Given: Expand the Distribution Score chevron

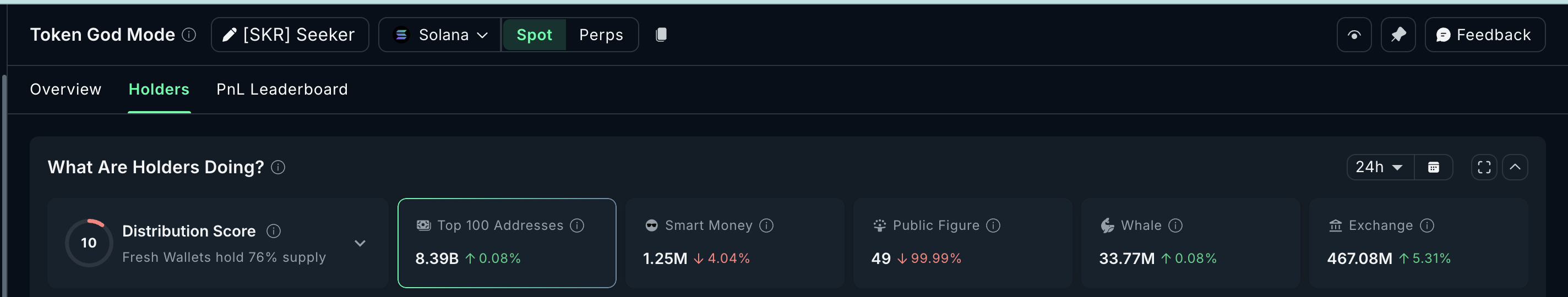Looking at the screenshot, I should 361,244.
